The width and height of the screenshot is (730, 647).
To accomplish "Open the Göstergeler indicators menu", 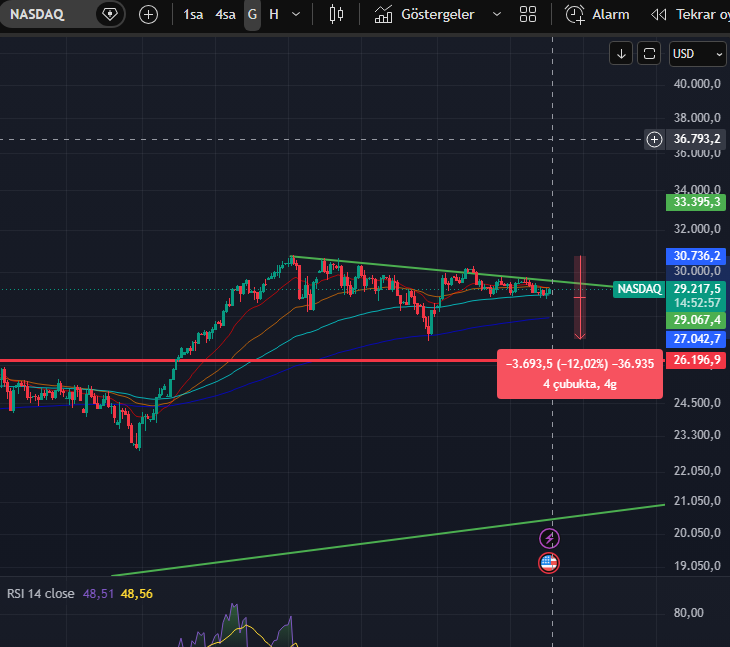I will point(424,15).
